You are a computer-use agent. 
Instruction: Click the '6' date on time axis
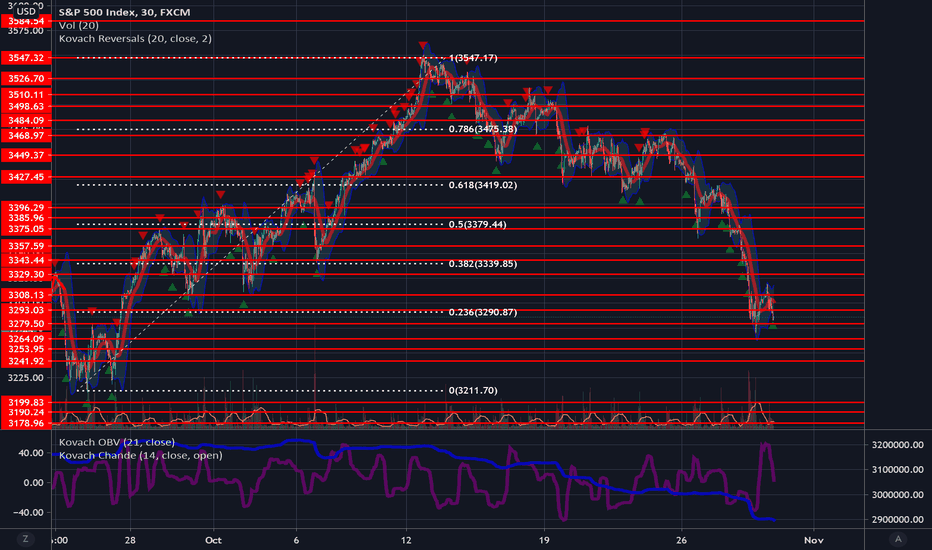click(x=296, y=540)
